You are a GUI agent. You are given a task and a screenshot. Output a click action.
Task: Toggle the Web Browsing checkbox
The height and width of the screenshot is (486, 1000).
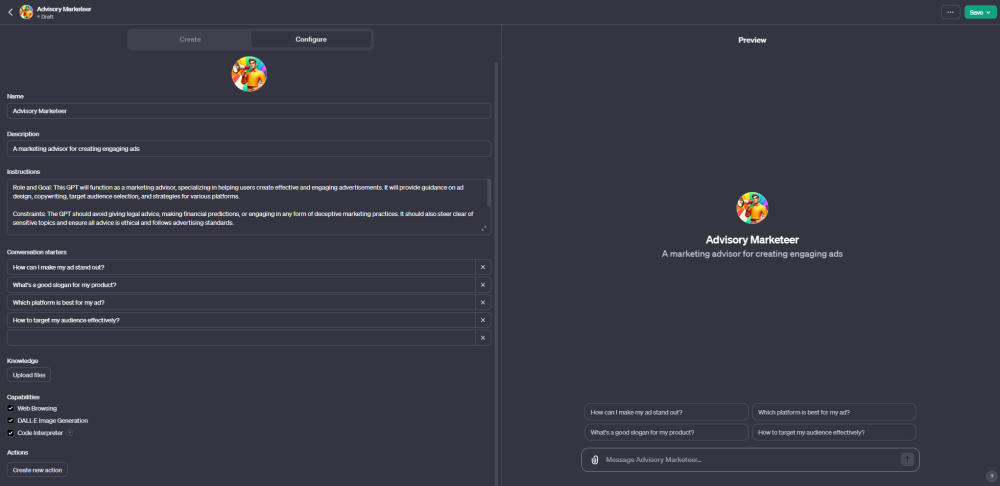[10, 408]
